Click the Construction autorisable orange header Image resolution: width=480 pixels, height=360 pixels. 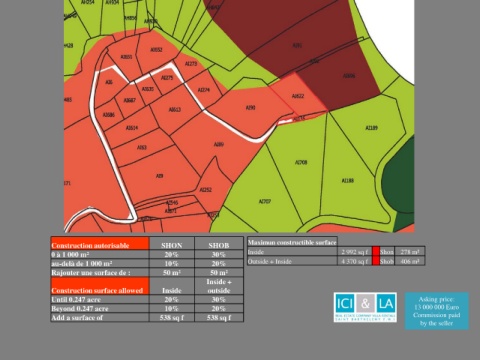(100, 243)
